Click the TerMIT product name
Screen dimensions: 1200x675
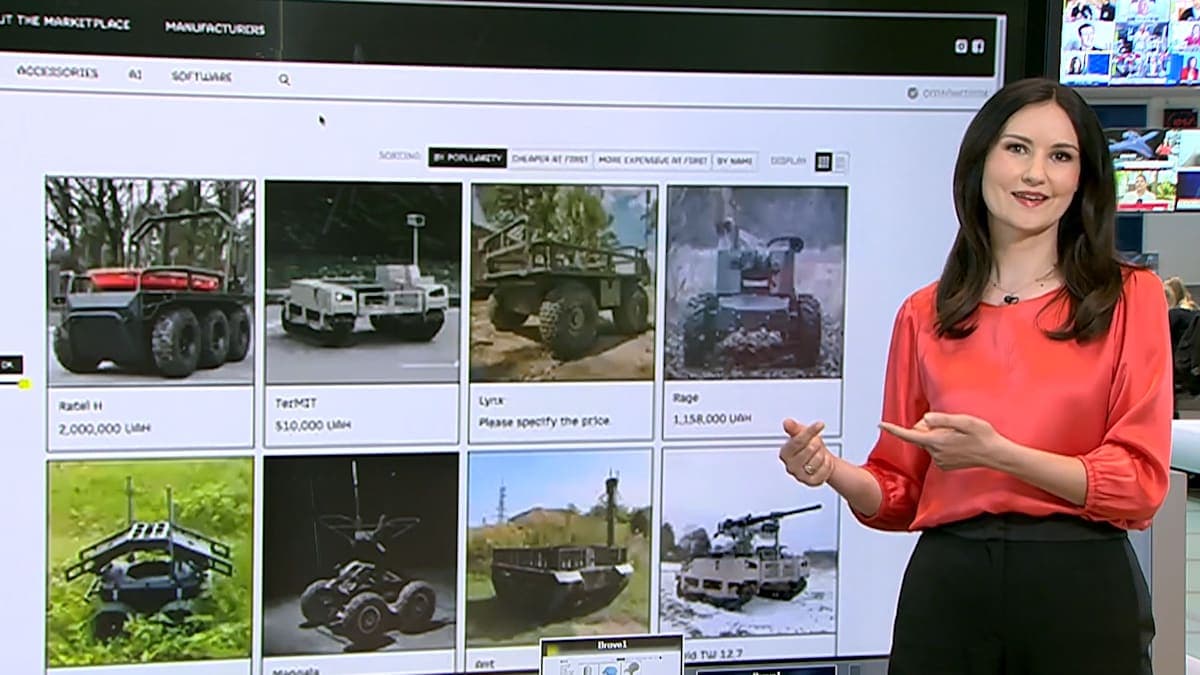(x=296, y=404)
